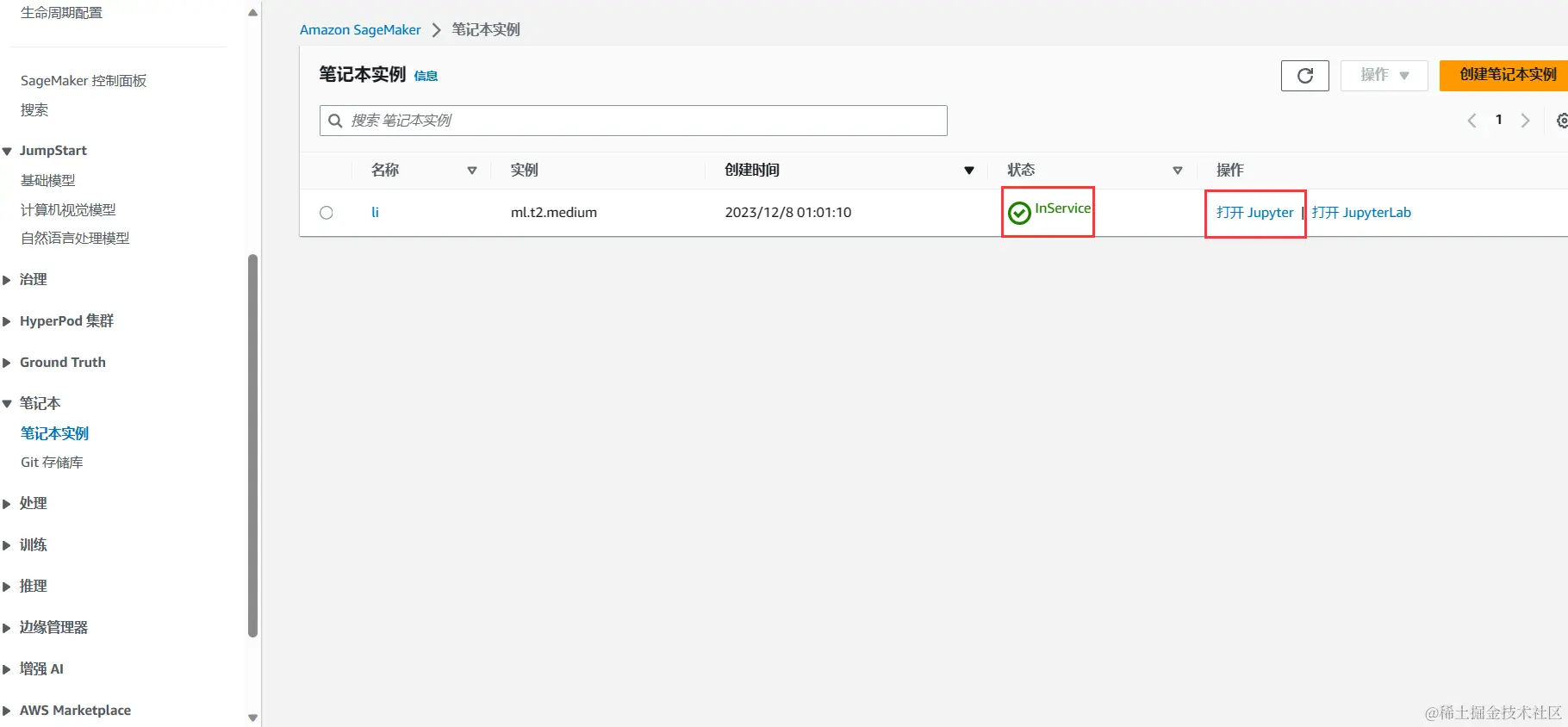The image size is (1568, 727).
Task: Collapse the JumpStart section
Action: (x=7, y=152)
